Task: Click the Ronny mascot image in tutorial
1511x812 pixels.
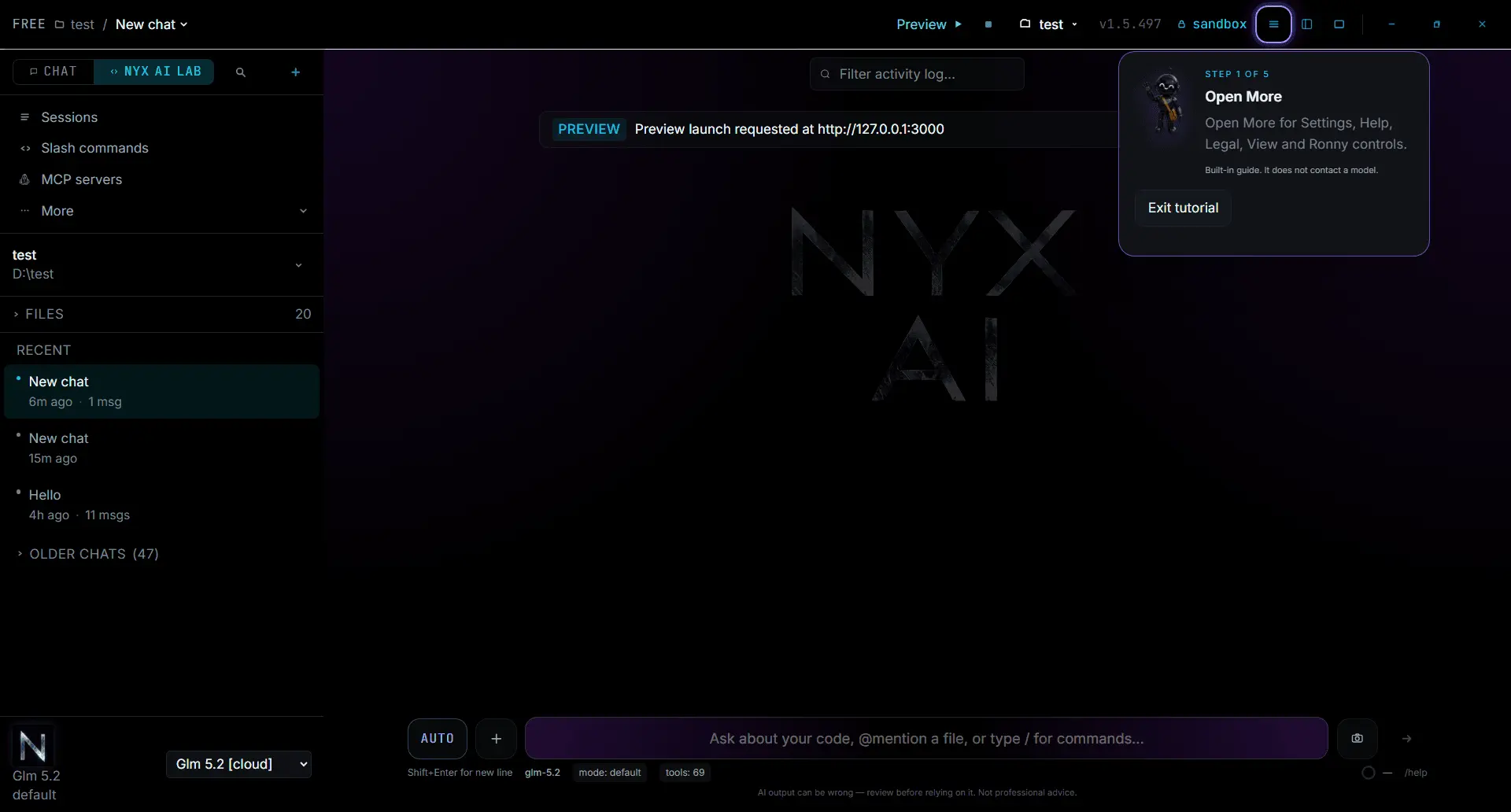Action: (1166, 105)
